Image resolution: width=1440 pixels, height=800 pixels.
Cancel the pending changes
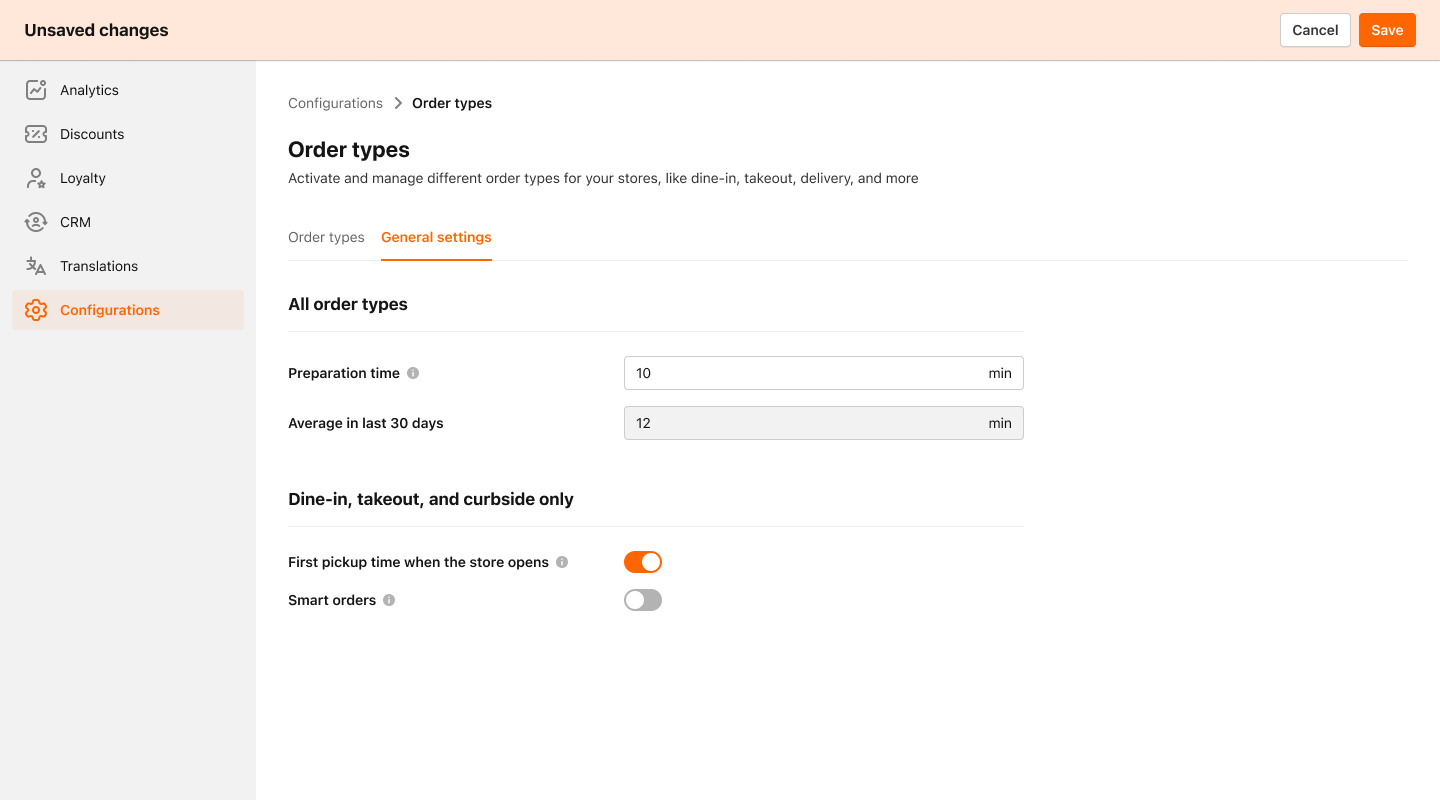[x=1315, y=30]
